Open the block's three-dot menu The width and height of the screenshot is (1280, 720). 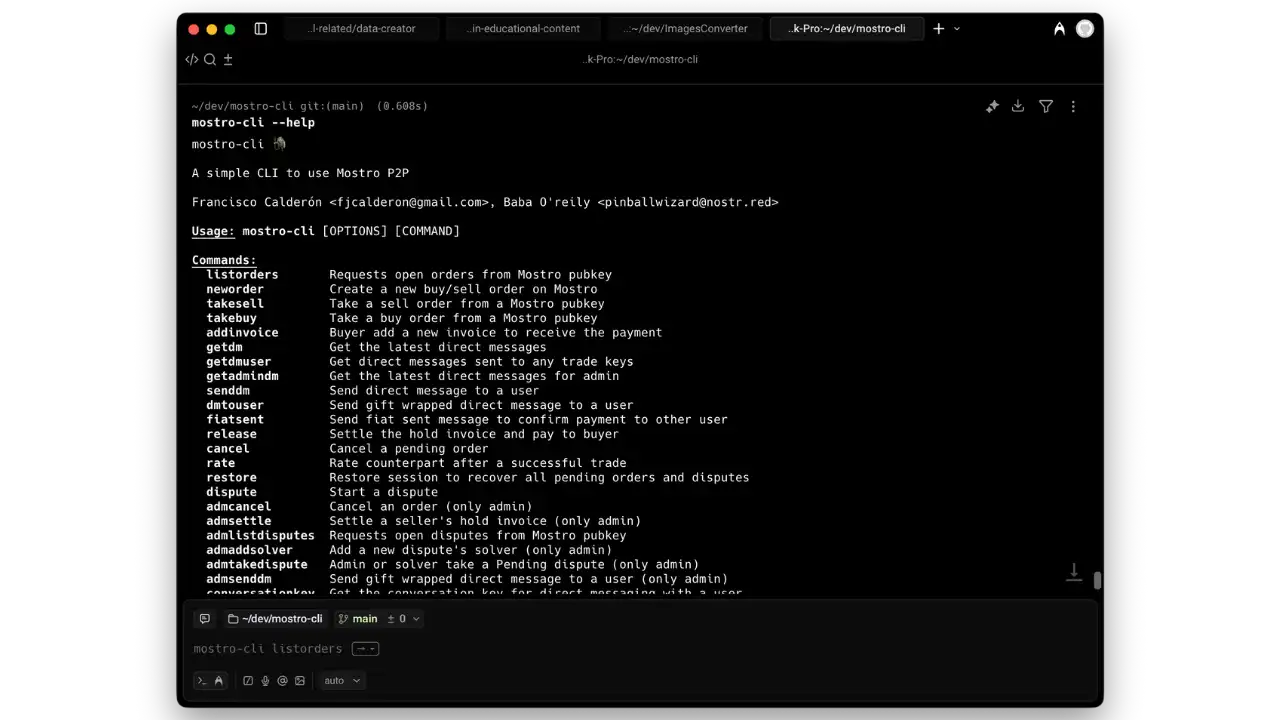pyautogui.click(x=1073, y=106)
